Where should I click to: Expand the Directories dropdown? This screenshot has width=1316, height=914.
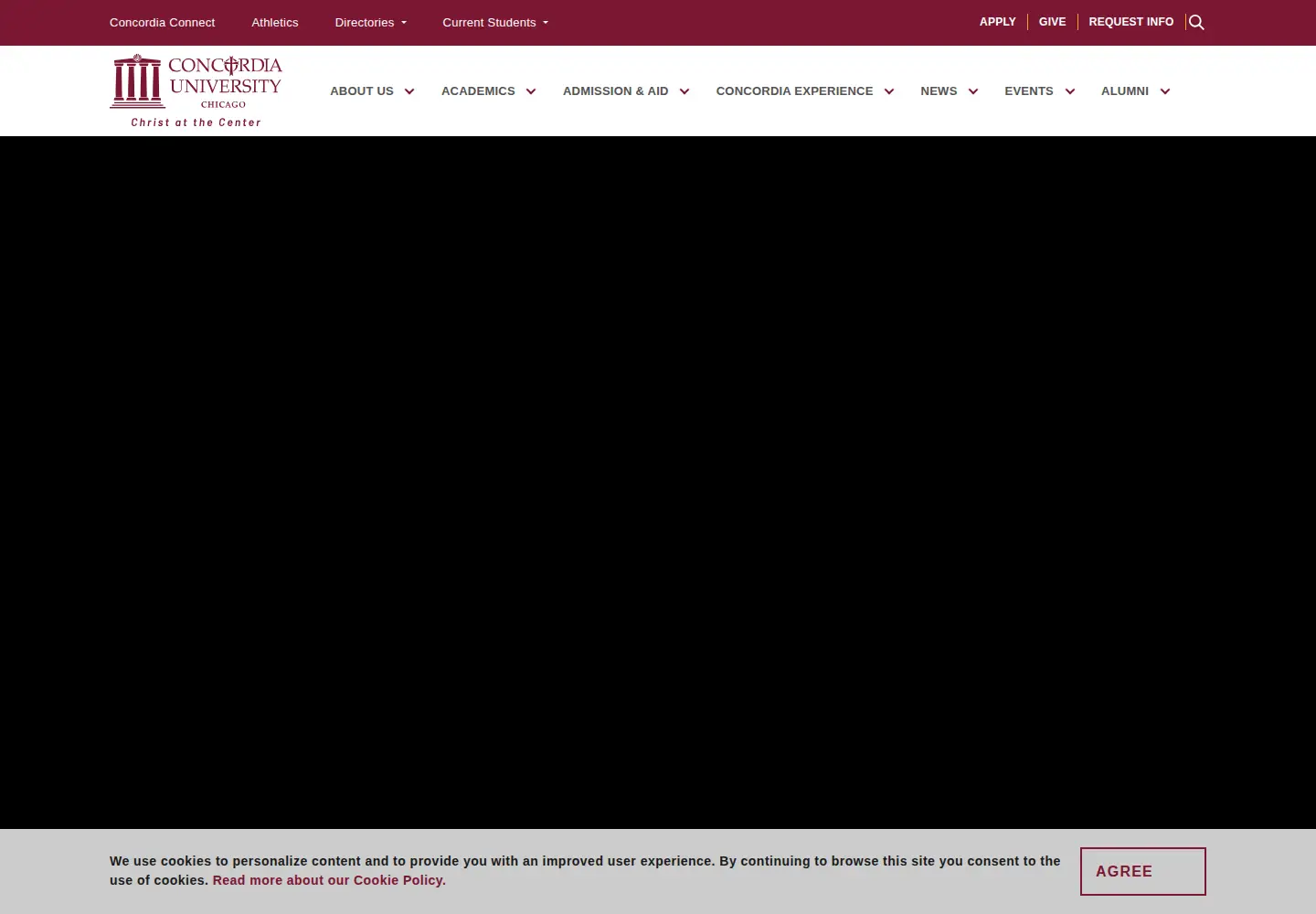coord(371,23)
